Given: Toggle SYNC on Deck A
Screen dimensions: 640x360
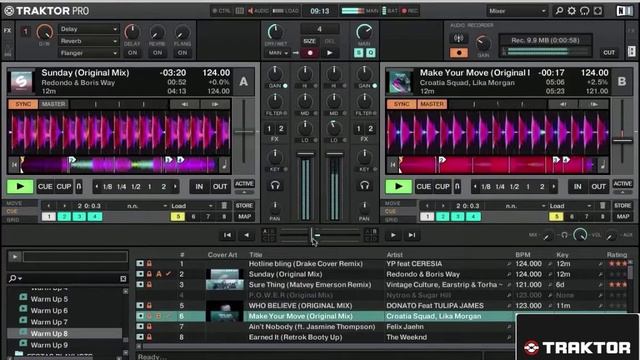Looking at the screenshot, I should pos(23,104).
